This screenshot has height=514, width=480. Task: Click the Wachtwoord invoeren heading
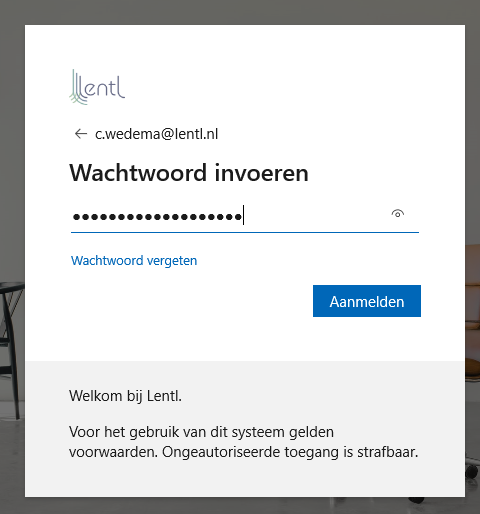pos(189,173)
